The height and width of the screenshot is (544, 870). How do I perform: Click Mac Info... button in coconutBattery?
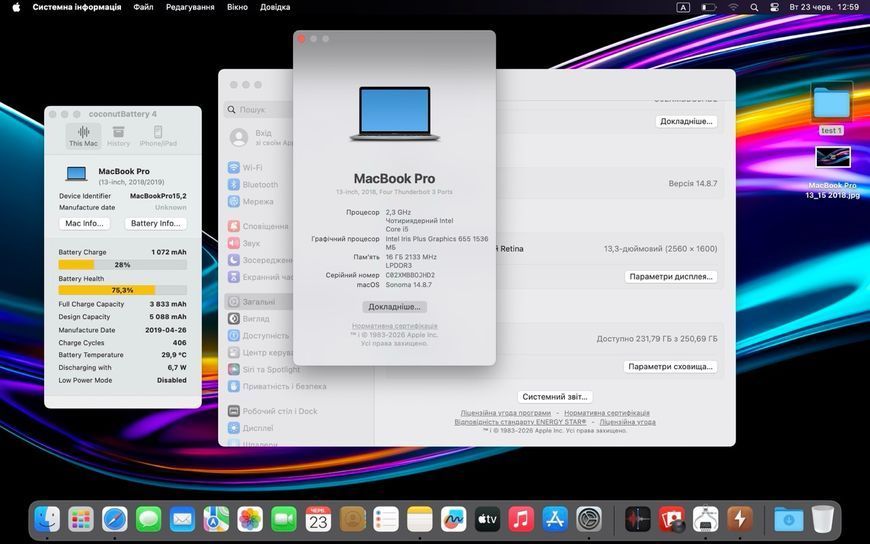click(84, 223)
